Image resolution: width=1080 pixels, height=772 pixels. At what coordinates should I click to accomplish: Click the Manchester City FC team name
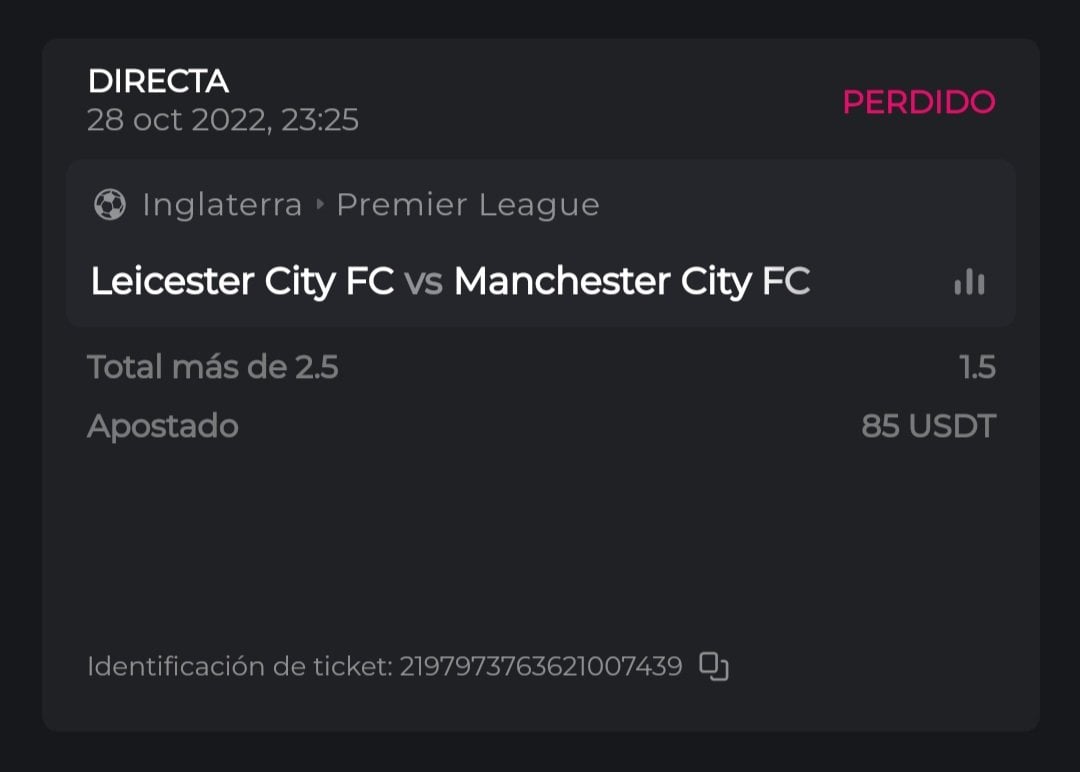point(631,282)
